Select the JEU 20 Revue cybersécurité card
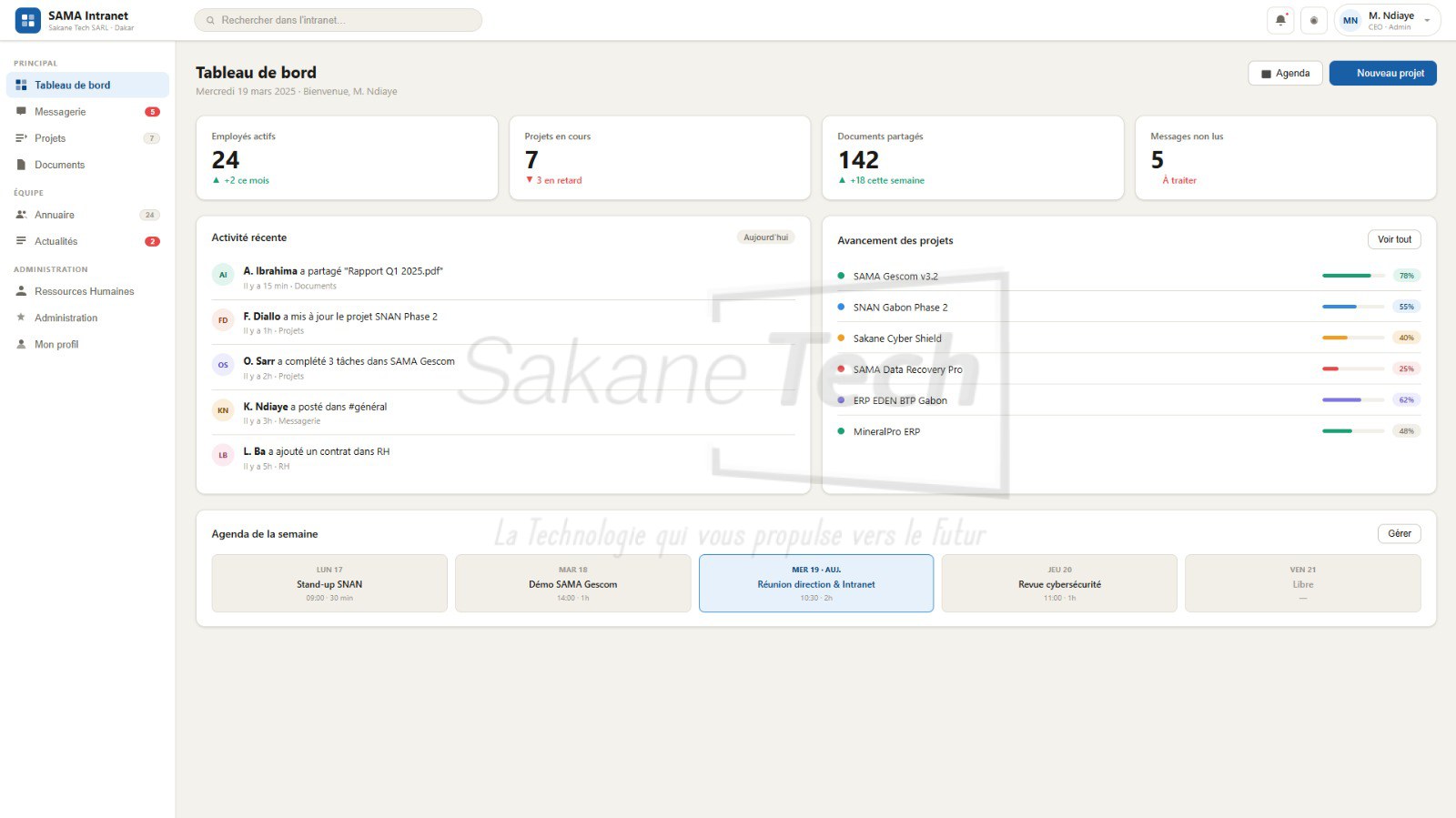Viewport: 1456px width, 818px height. [1059, 583]
